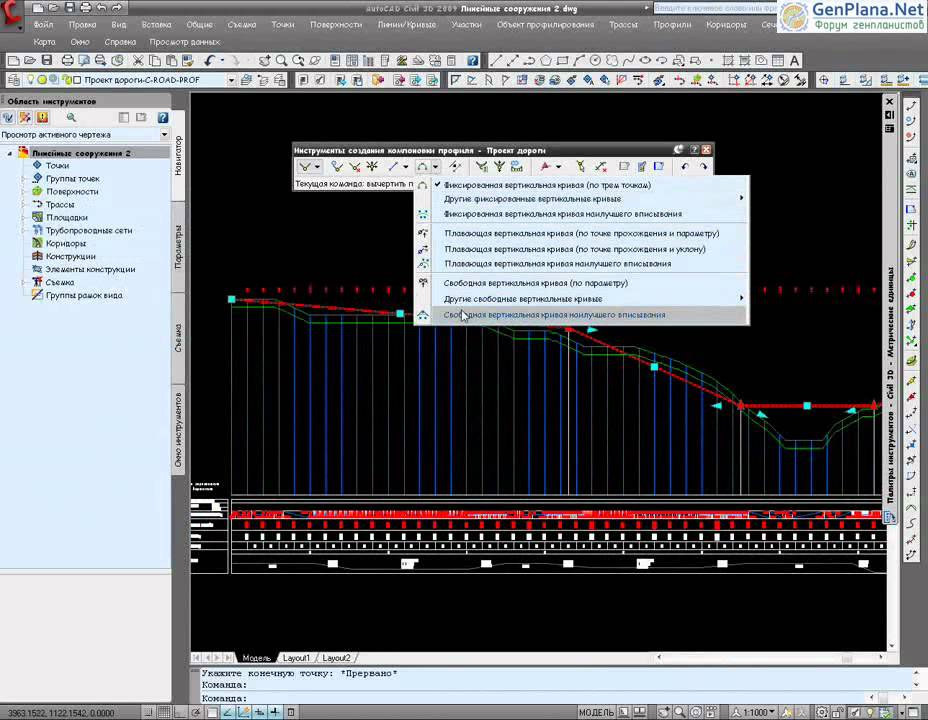Click the Print (plot) icon
This screenshot has width=928, height=720.
(x=67, y=60)
